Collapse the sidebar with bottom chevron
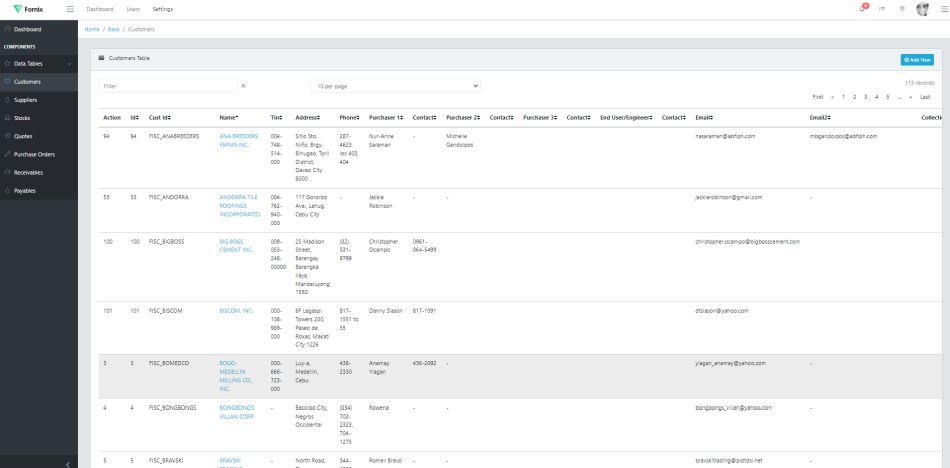Screen dimensions: 950x468 (x=68, y=463)
